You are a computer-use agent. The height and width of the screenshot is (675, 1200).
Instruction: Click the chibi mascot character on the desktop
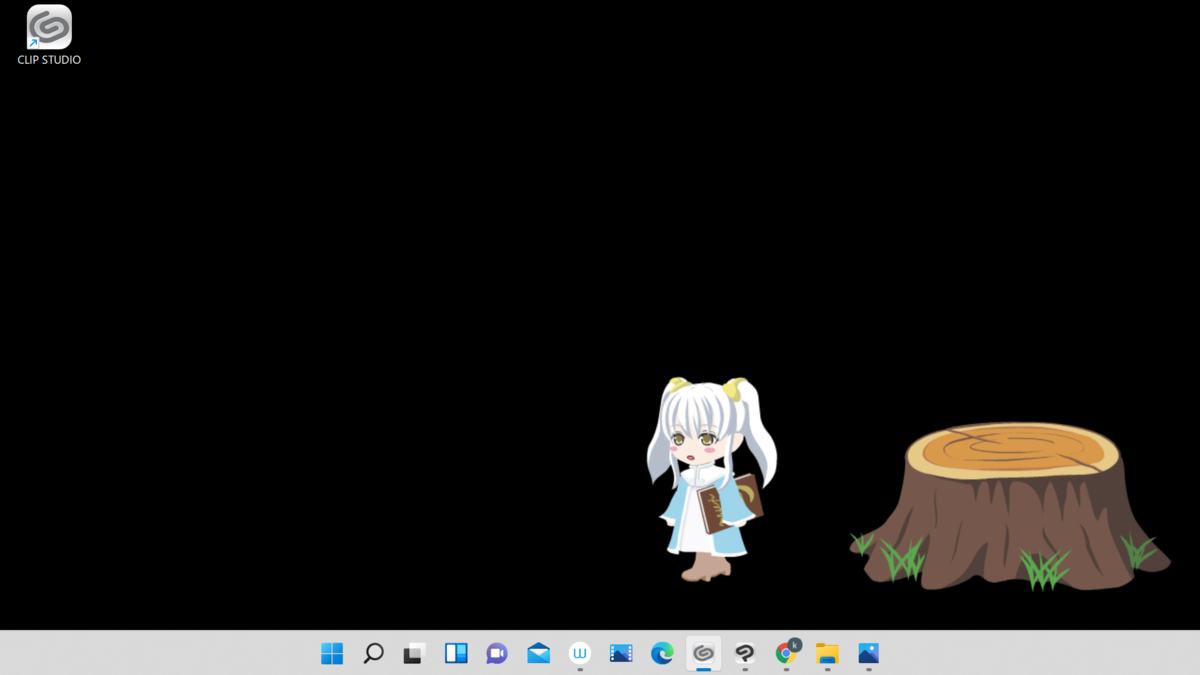pos(710,480)
